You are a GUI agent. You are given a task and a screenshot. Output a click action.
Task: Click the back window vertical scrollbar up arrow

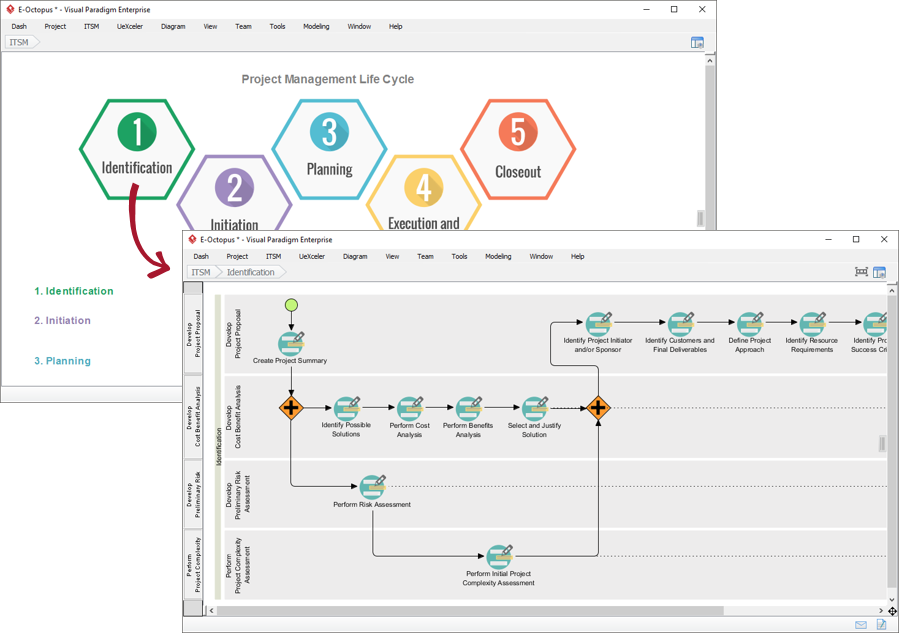710,60
